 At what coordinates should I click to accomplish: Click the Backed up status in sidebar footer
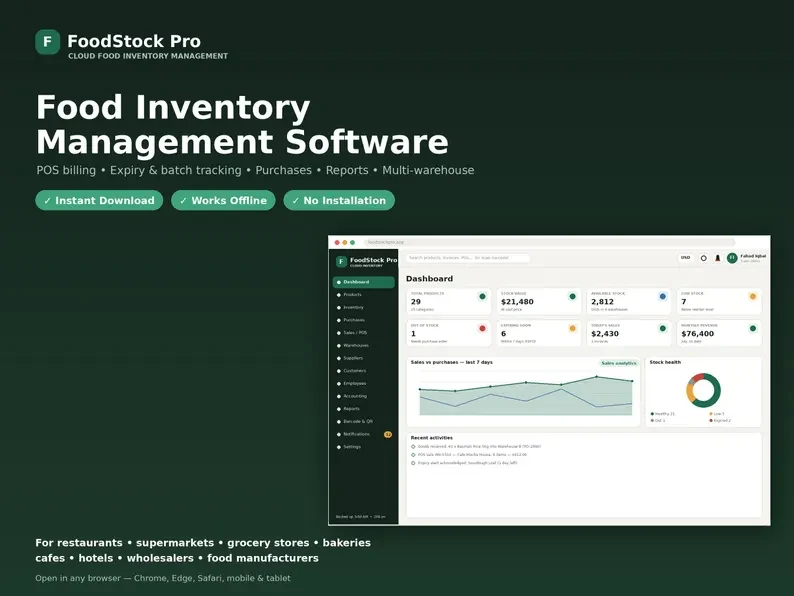click(x=361, y=516)
